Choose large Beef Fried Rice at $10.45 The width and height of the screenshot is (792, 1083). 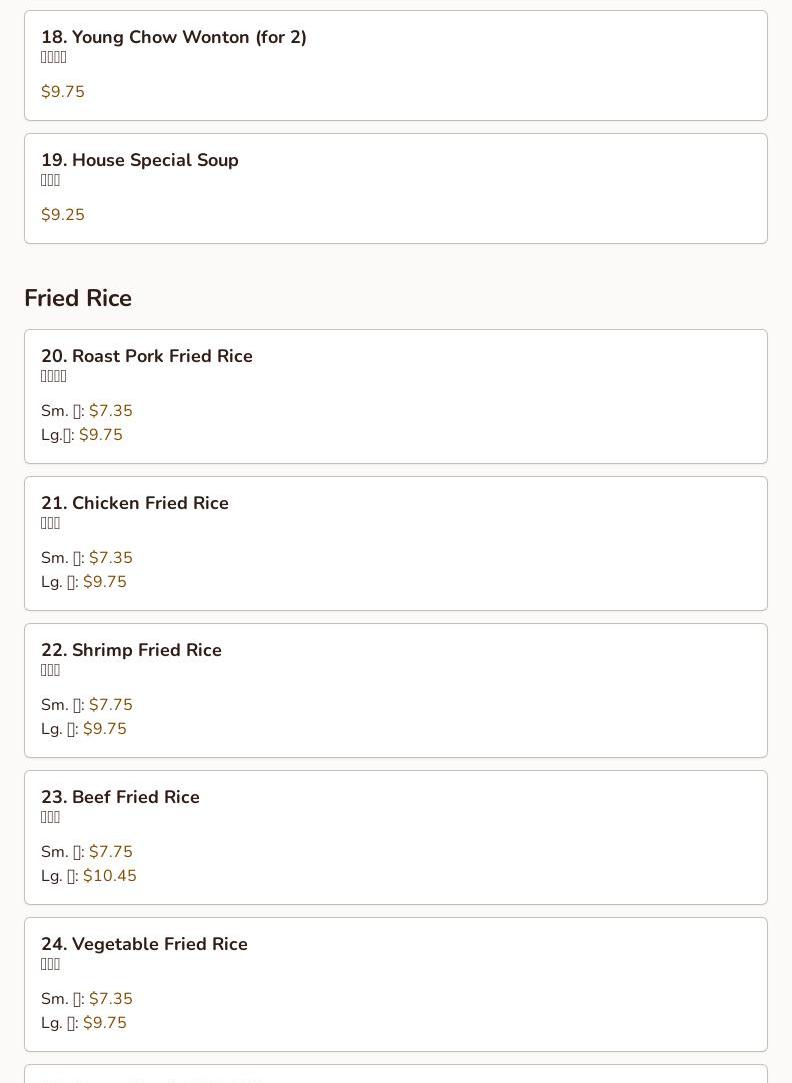(110, 876)
